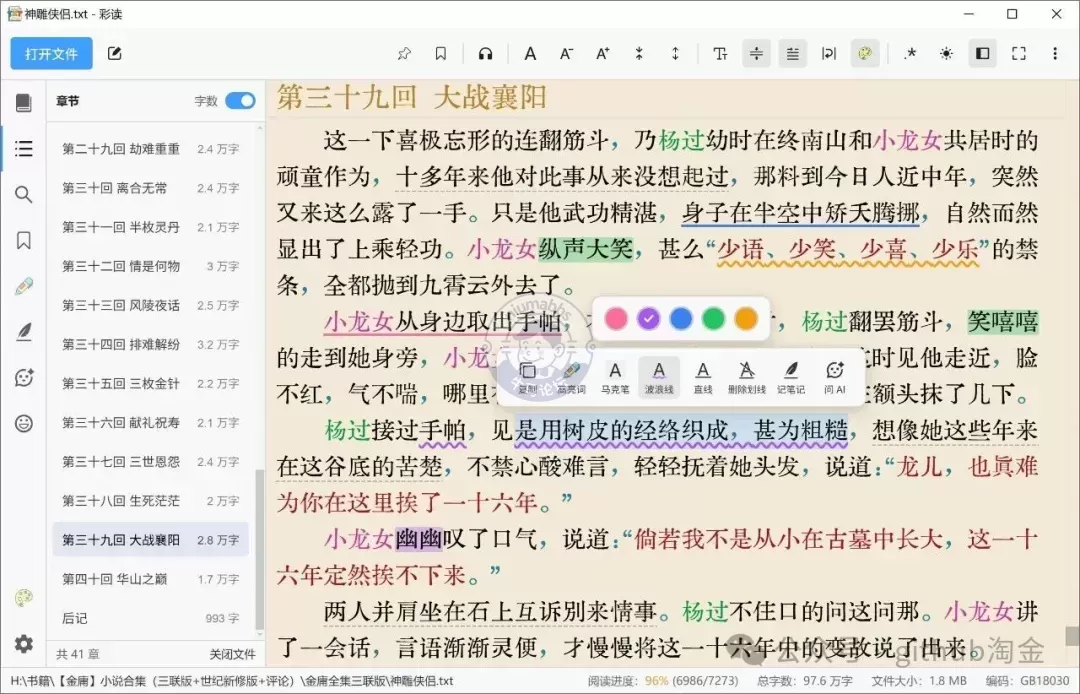Screen dimensions: 1080x694
Task: Open the AI chat face icon in sidebar
Action: [23, 378]
